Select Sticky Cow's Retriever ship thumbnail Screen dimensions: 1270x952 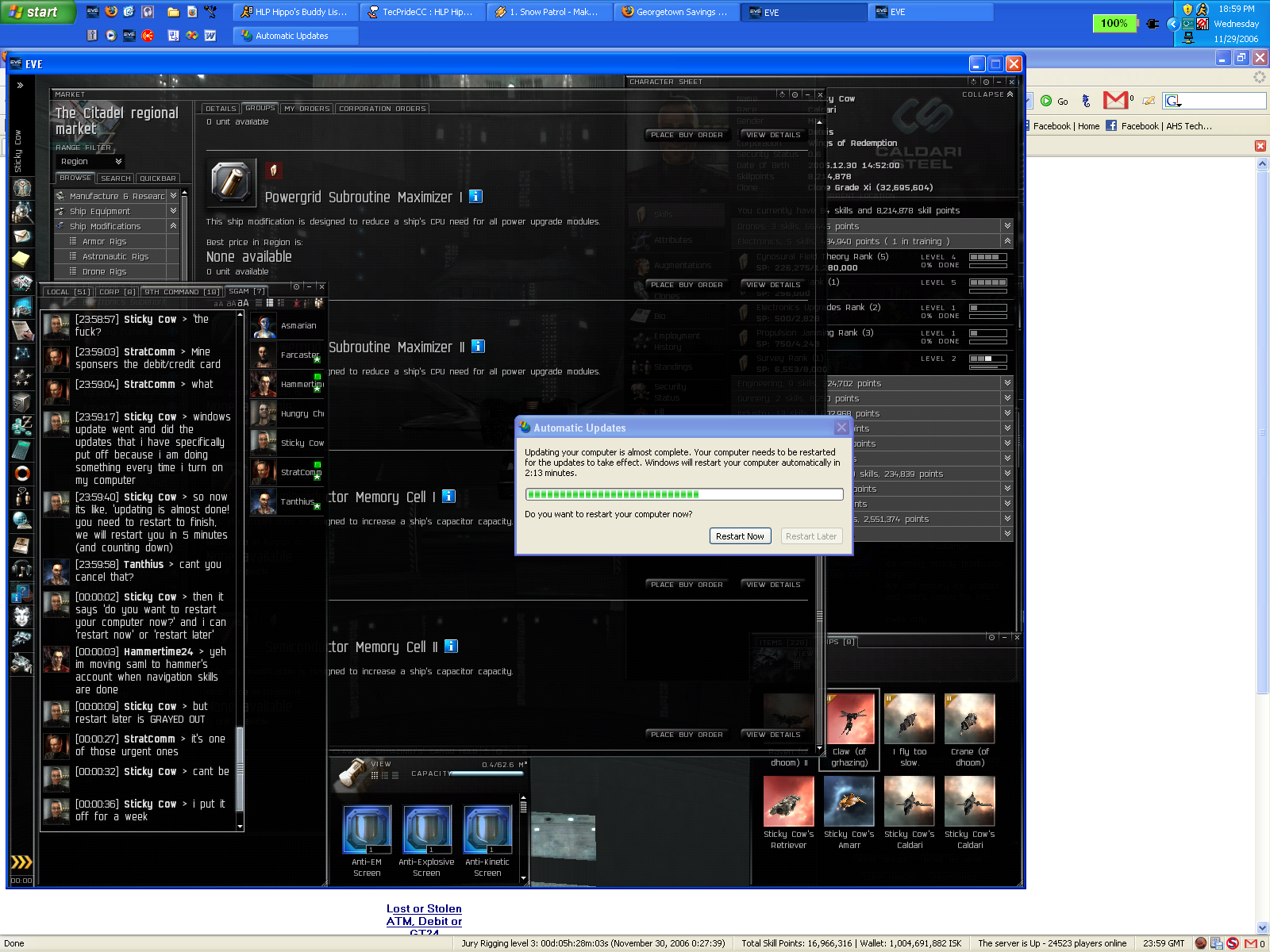click(x=788, y=802)
